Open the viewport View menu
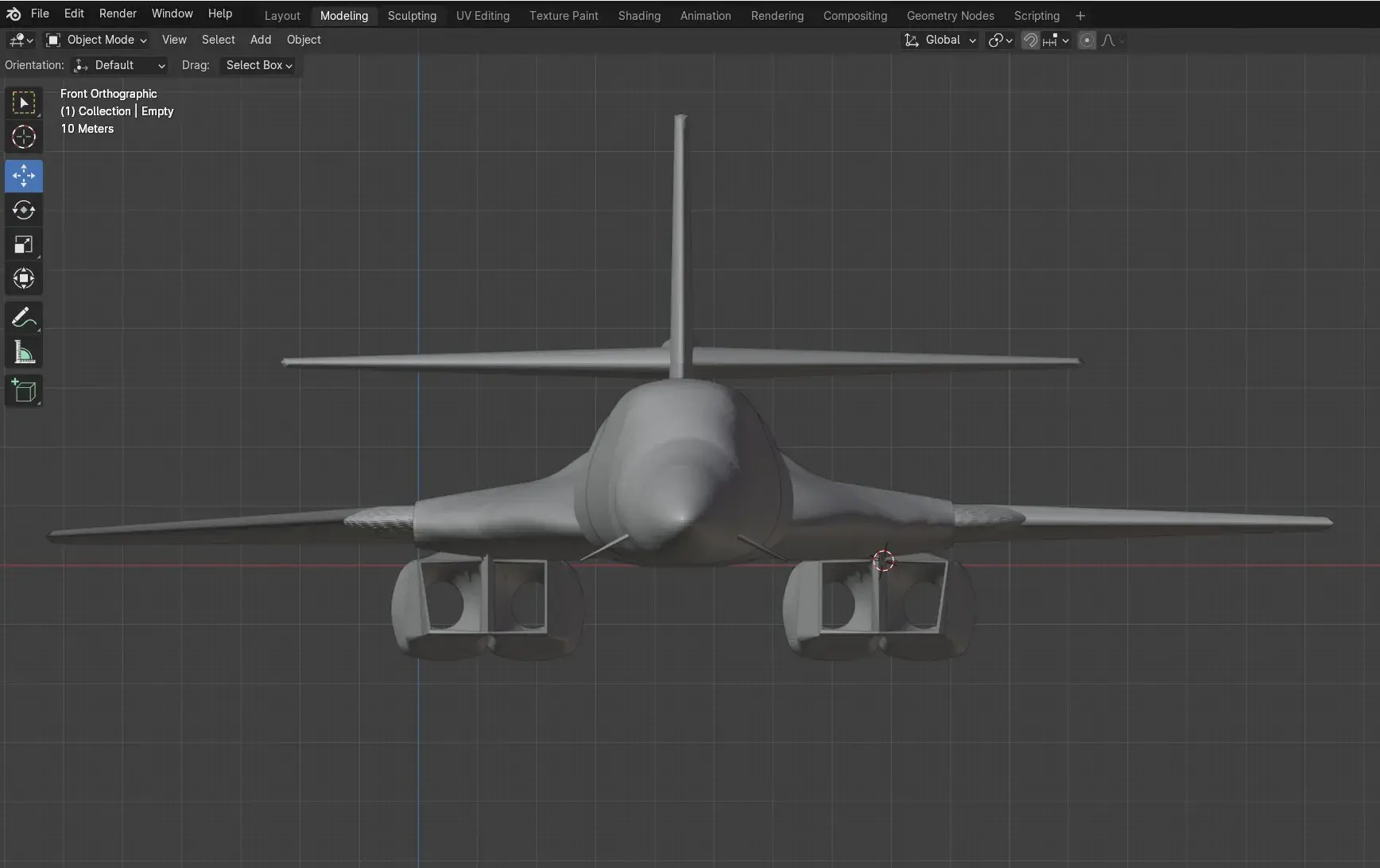The height and width of the screenshot is (868, 1380). tap(174, 40)
